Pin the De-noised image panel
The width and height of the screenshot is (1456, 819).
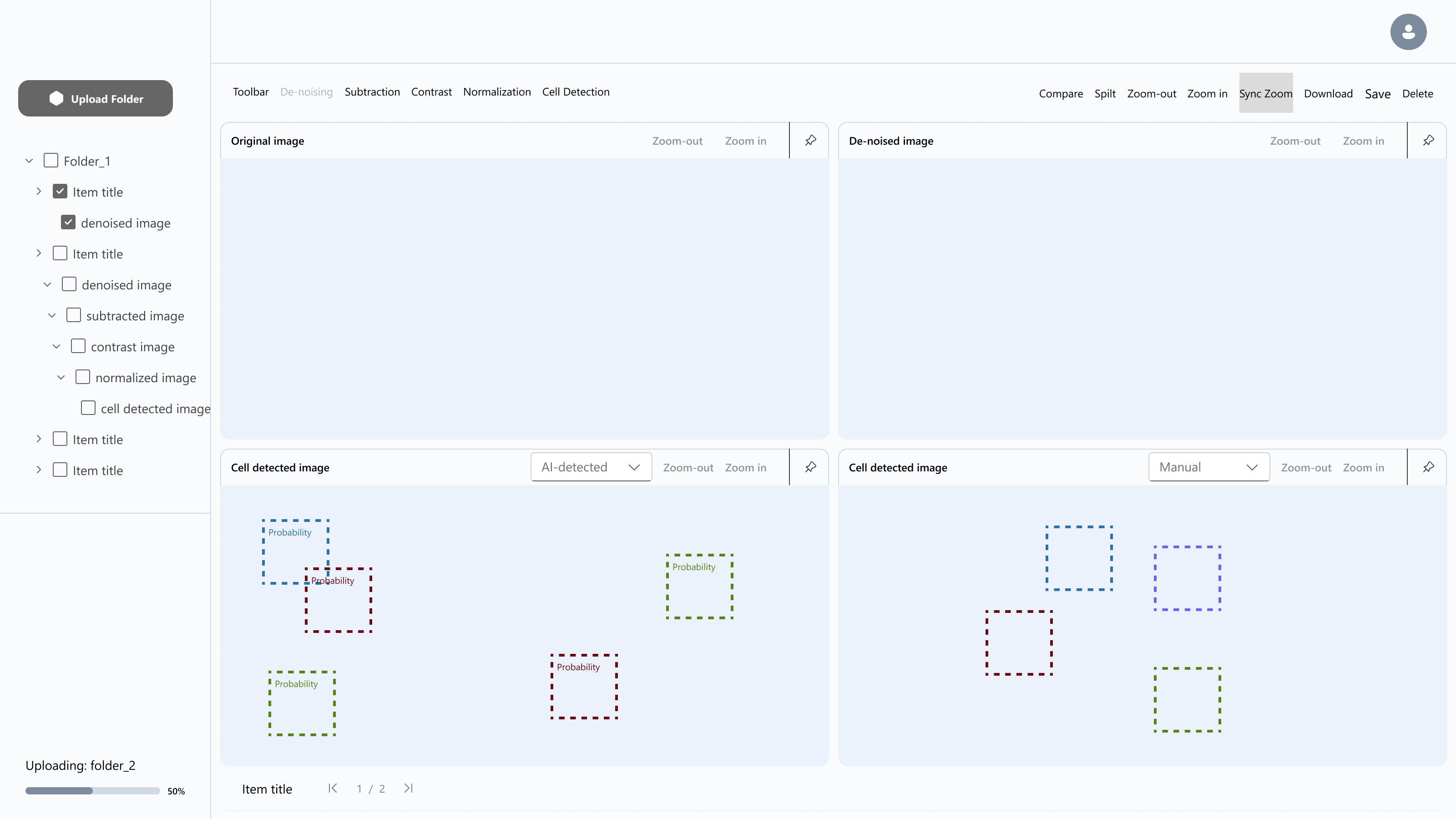click(1428, 140)
